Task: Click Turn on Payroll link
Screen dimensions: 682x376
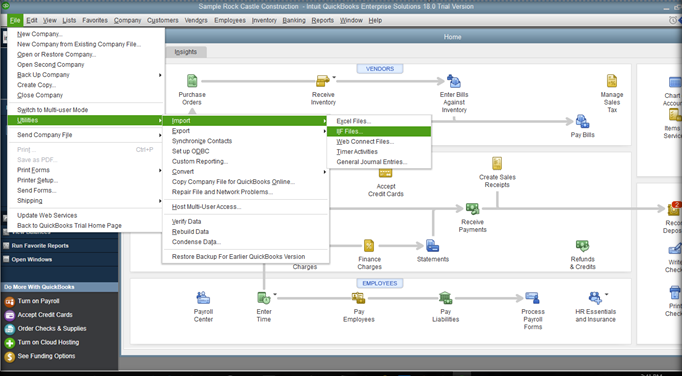Action: click(38, 301)
